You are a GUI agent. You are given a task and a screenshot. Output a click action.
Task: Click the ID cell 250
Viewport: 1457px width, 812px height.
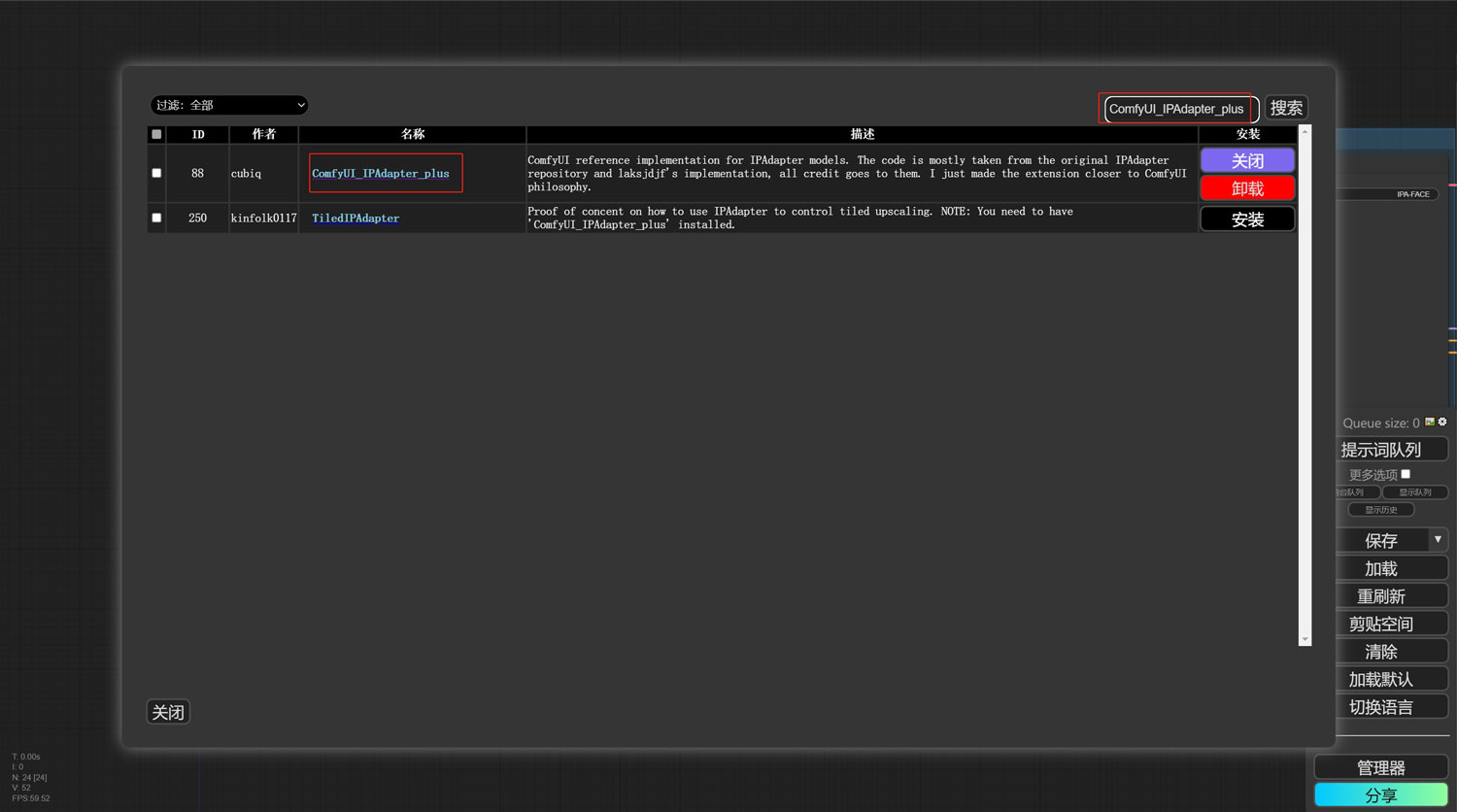197,218
